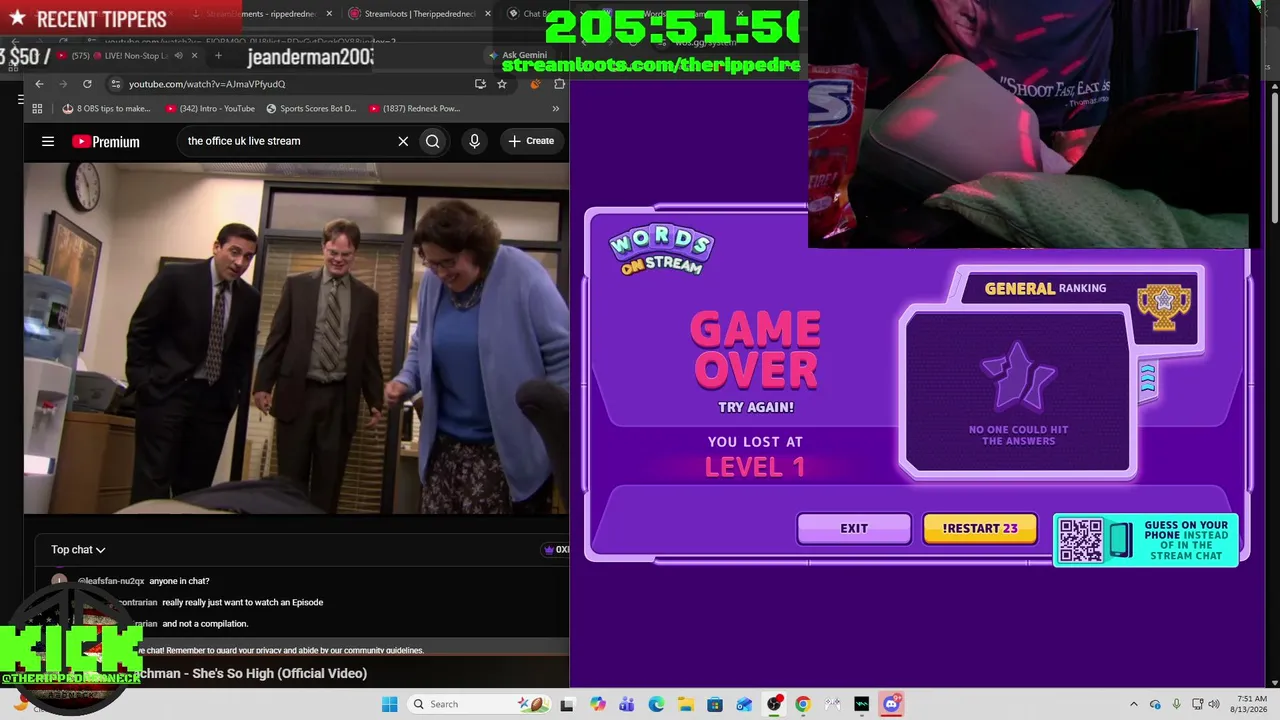Open Microsoft Teams from the taskbar
The image size is (1280, 720).
(x=627, y=704)
